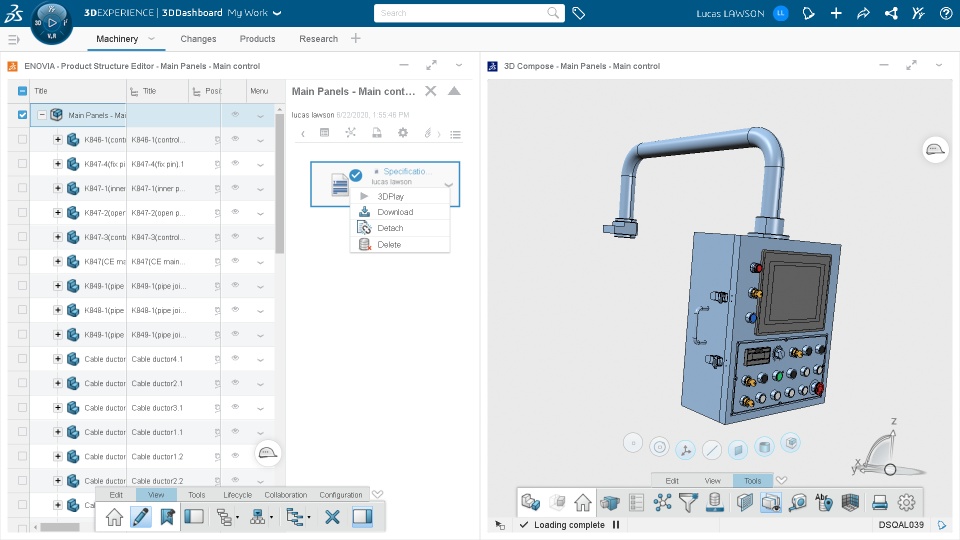Click the plus add icon in top bar
960x540 pixels.
(836, 13)
